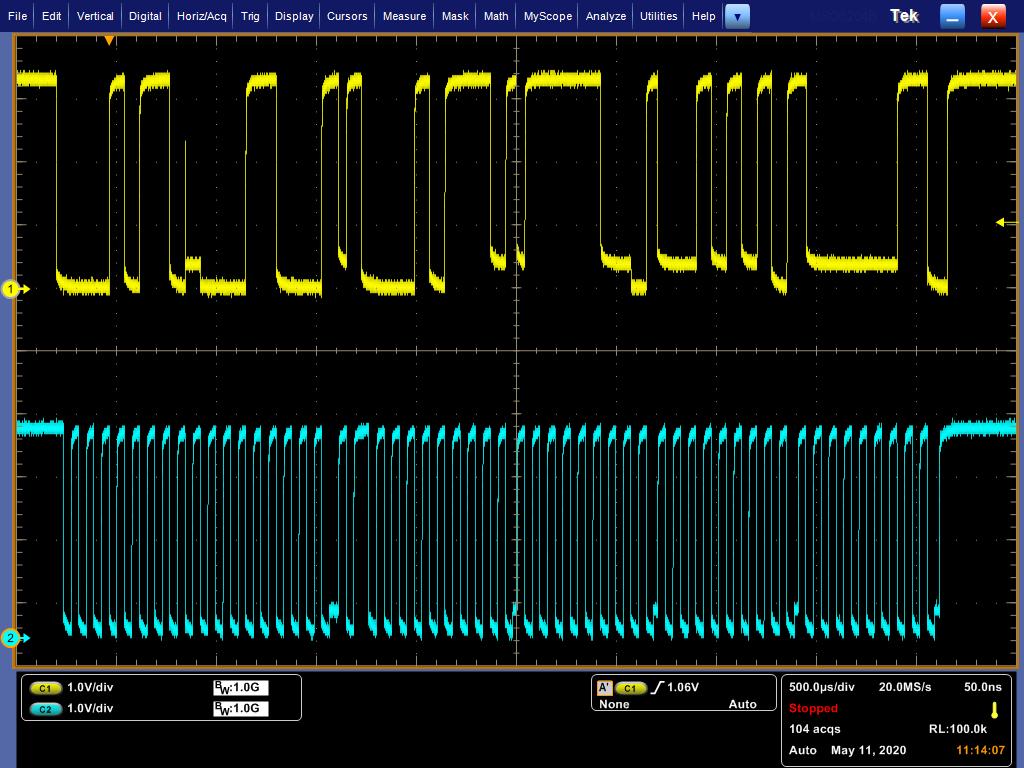Click the 20.0MS/s sample rate readout
Screen dimensions: 1024x768
click(904, 687)
